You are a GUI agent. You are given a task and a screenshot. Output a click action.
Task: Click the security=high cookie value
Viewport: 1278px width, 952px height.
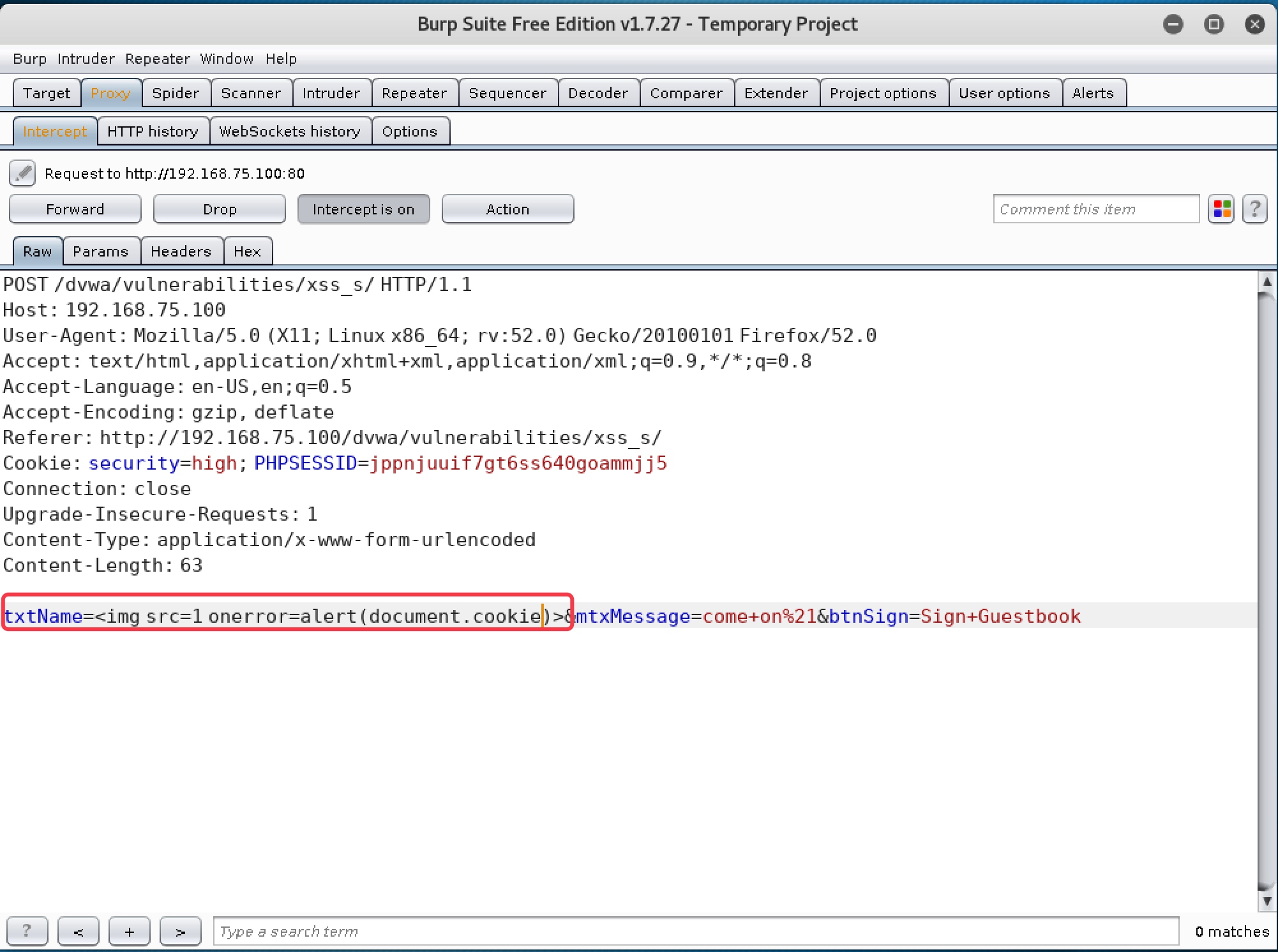(x=163, y=463)
